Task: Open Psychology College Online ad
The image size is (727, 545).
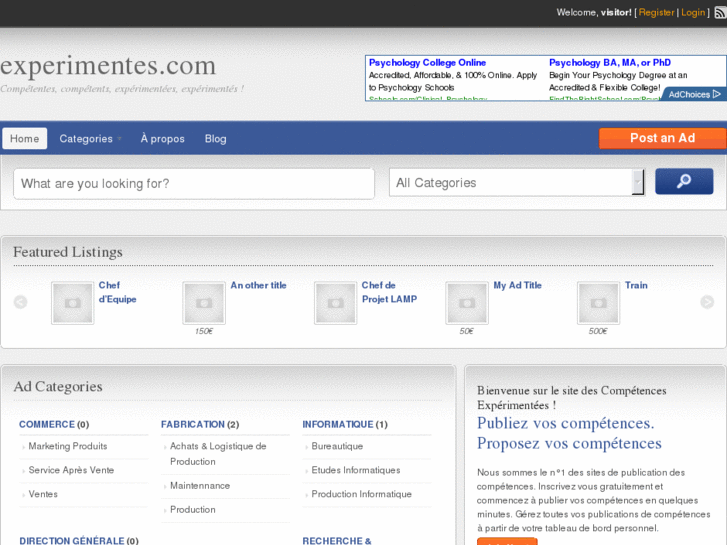Action: coord(427,63)
